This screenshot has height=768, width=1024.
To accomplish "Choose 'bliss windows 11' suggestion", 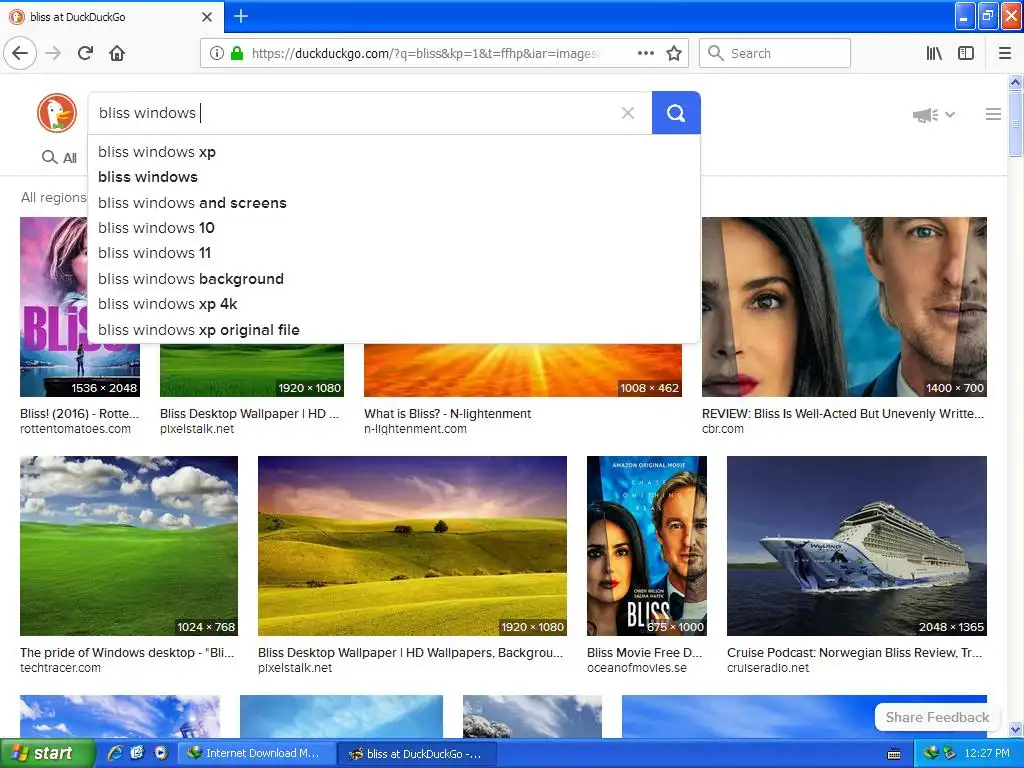I will point(394,253).
